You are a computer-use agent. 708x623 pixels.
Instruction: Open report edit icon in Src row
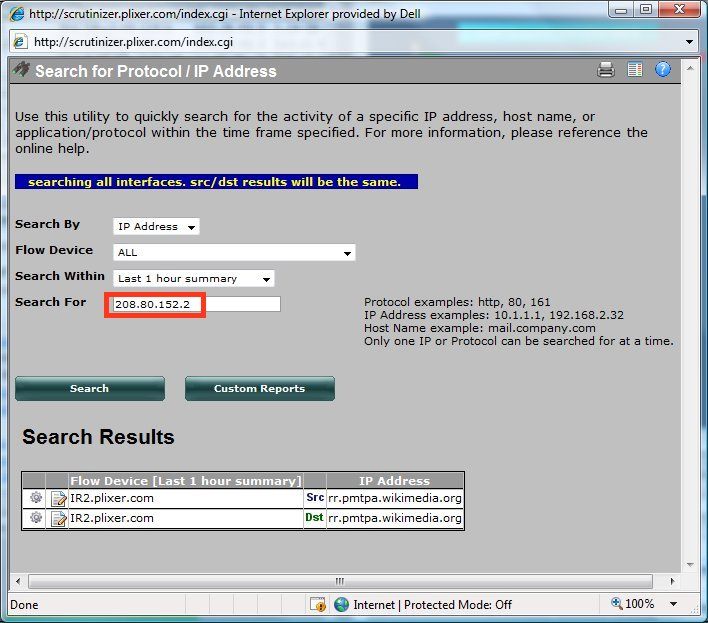click(58, 498)
